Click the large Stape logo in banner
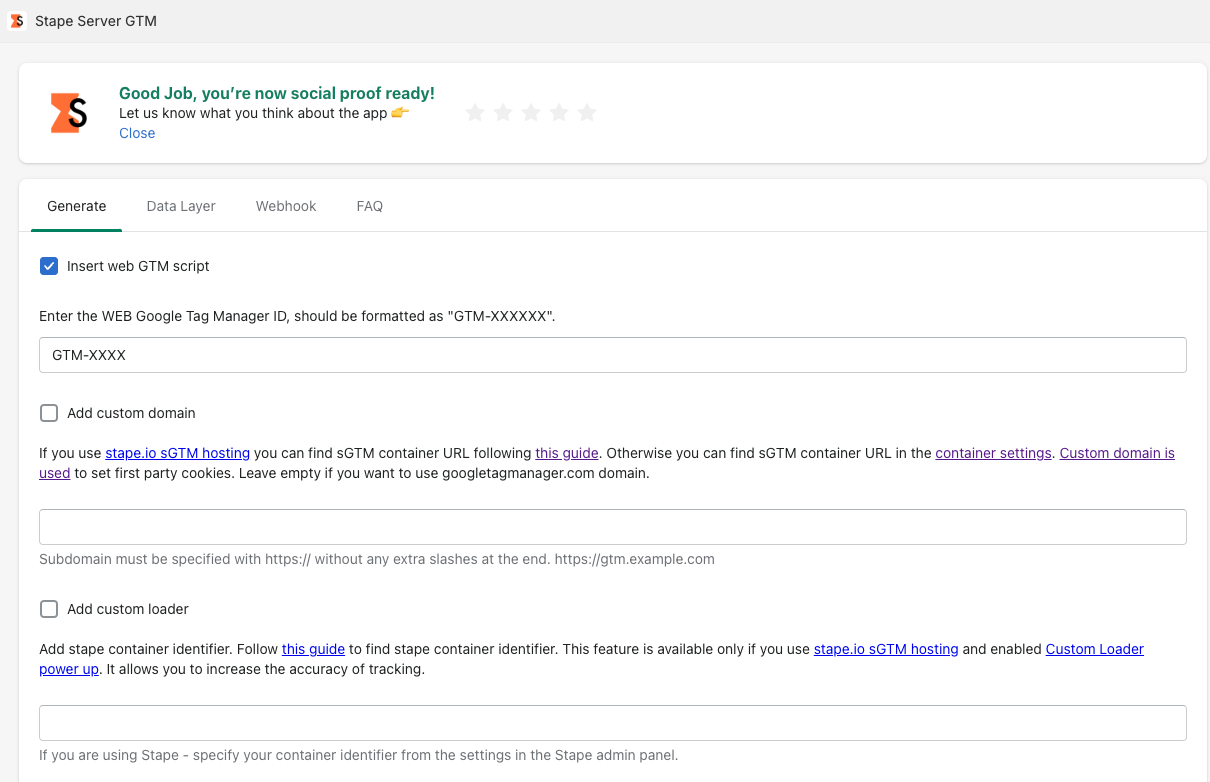This screenshot has height=782, width=1210. (x=69, y=113)
